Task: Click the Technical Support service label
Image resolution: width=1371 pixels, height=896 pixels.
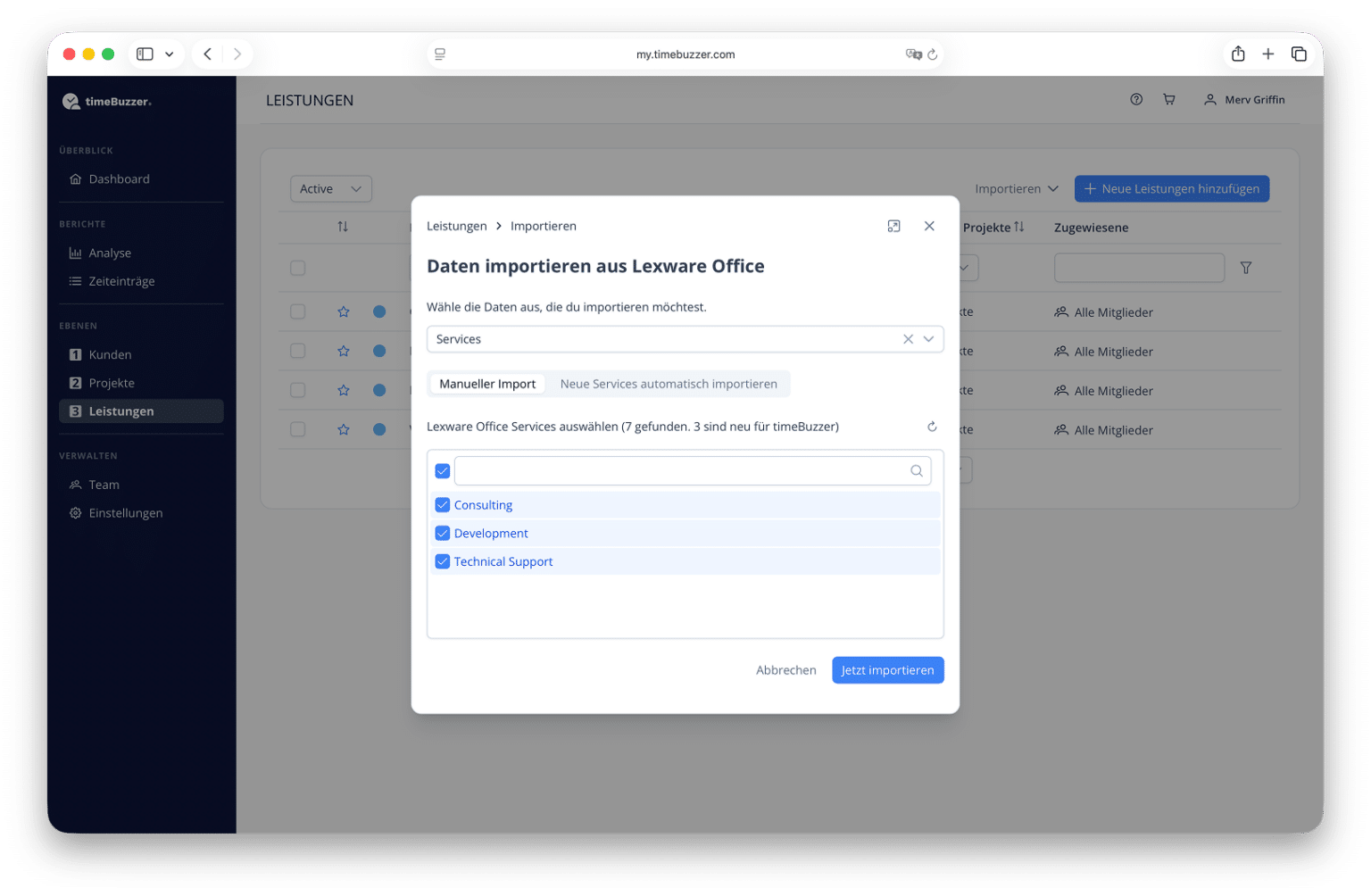Action: click(x=503, y=562)
